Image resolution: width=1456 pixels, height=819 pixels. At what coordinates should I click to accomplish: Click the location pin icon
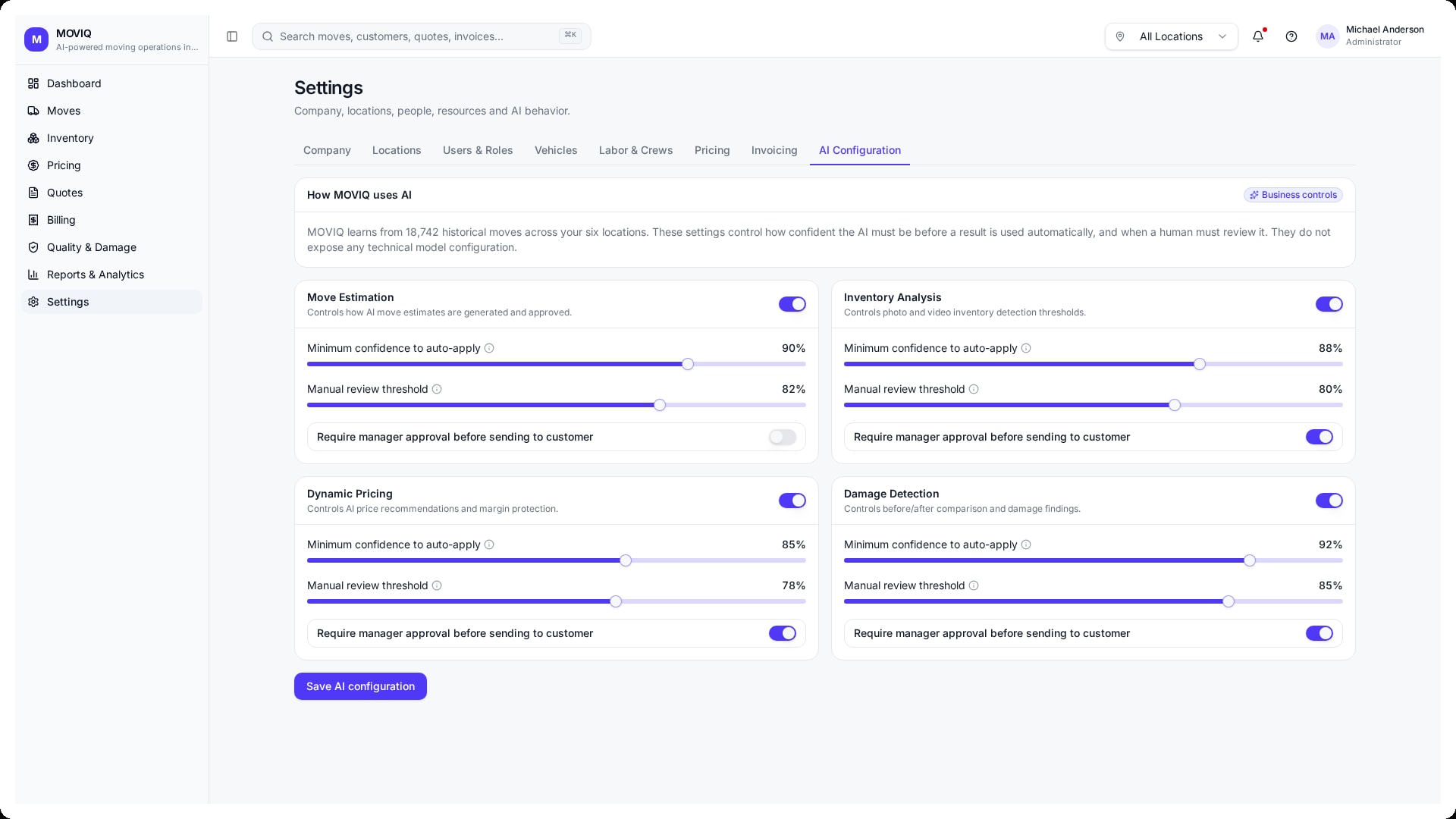[1120, 36]
